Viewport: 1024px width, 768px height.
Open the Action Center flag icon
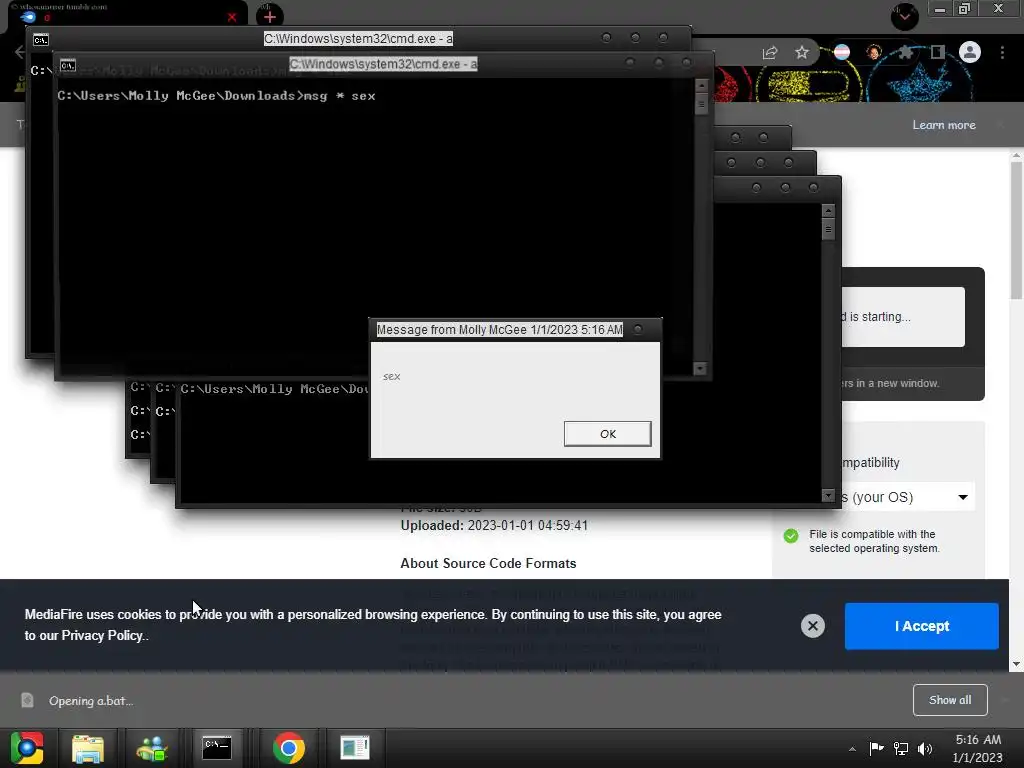coord(876,748)
